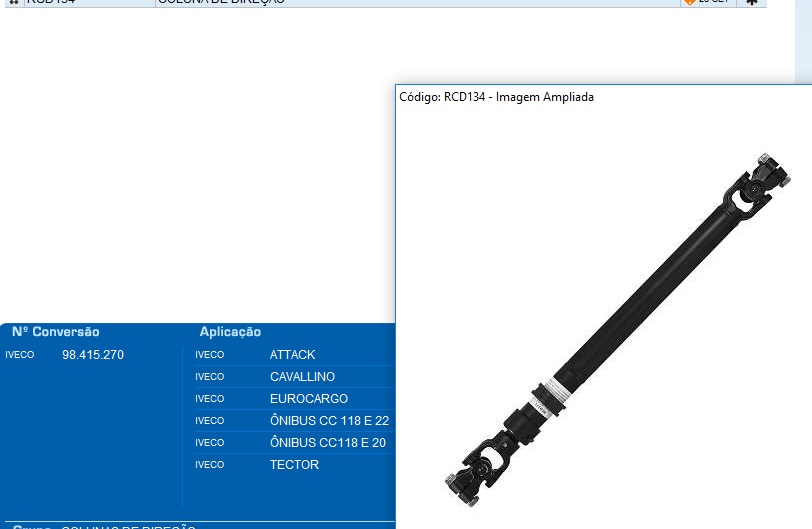Click the Nº Conversão header
Screen dimensions: 812x529
click(56, 332)
